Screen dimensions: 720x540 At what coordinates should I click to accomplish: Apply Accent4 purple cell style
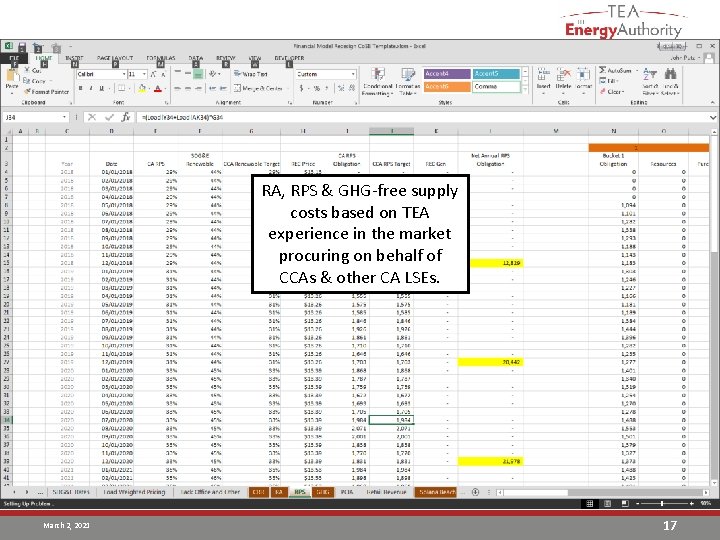click(x=447, y=73)
